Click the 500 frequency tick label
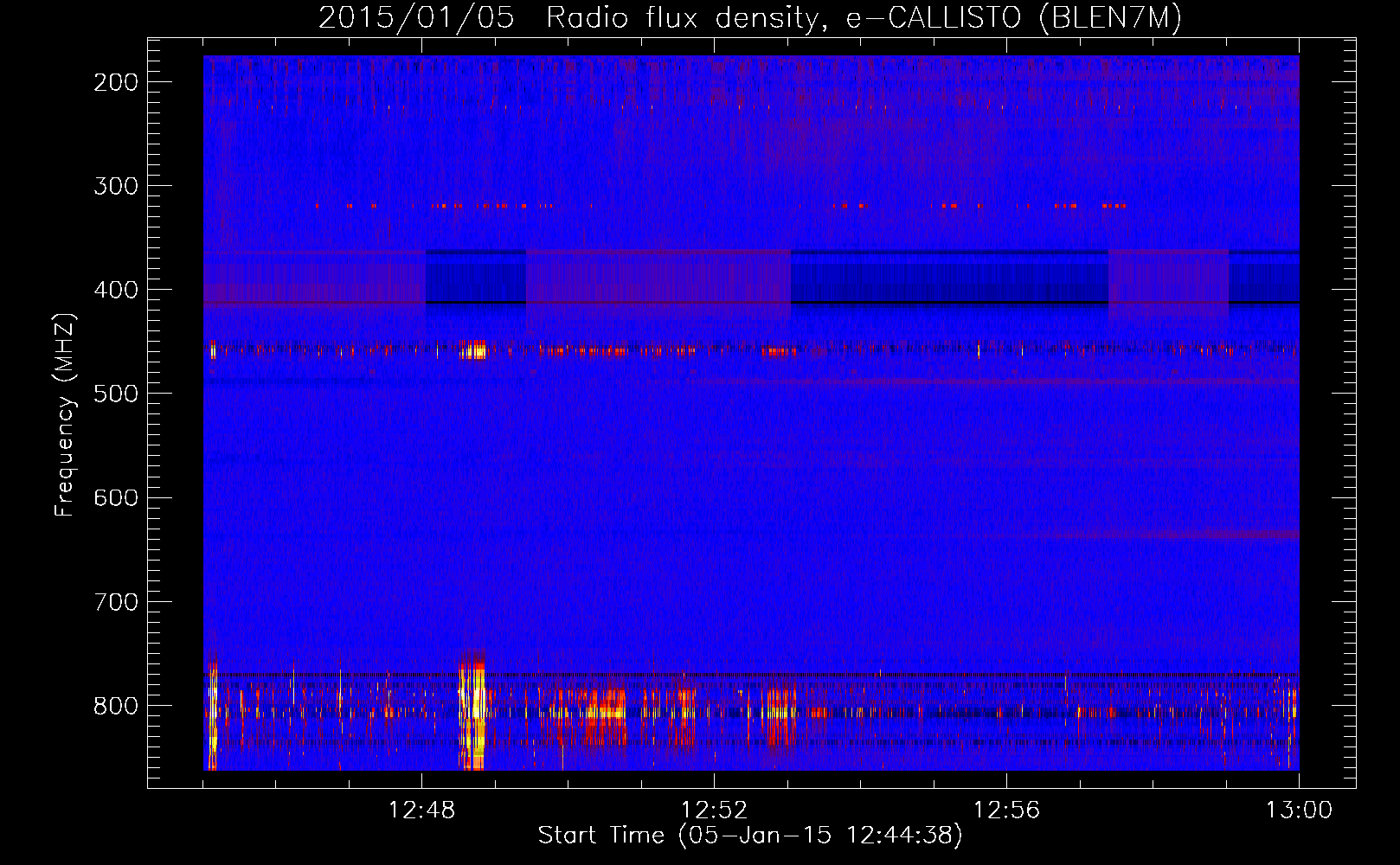 coord(116,394)
